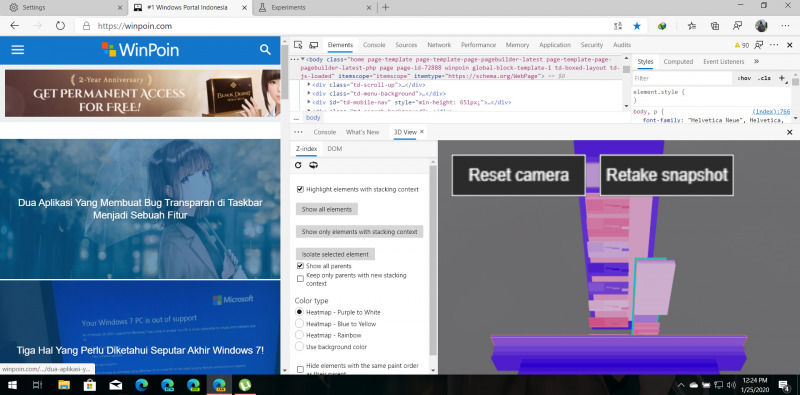The width and height of the screenshot is (800, 395).
Task: Add new style rule with plus icon
Action: [782, 78]
